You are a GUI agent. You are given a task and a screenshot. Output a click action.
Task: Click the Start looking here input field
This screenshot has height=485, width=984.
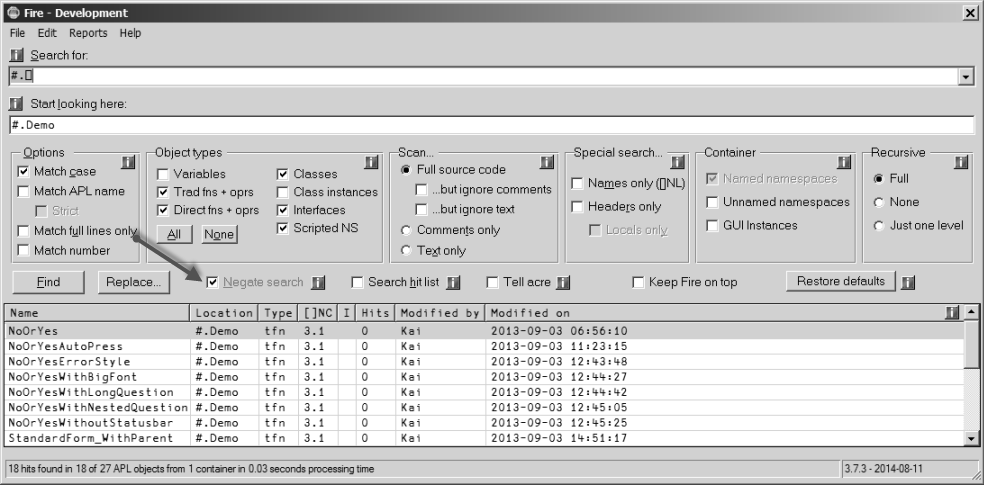491,125
